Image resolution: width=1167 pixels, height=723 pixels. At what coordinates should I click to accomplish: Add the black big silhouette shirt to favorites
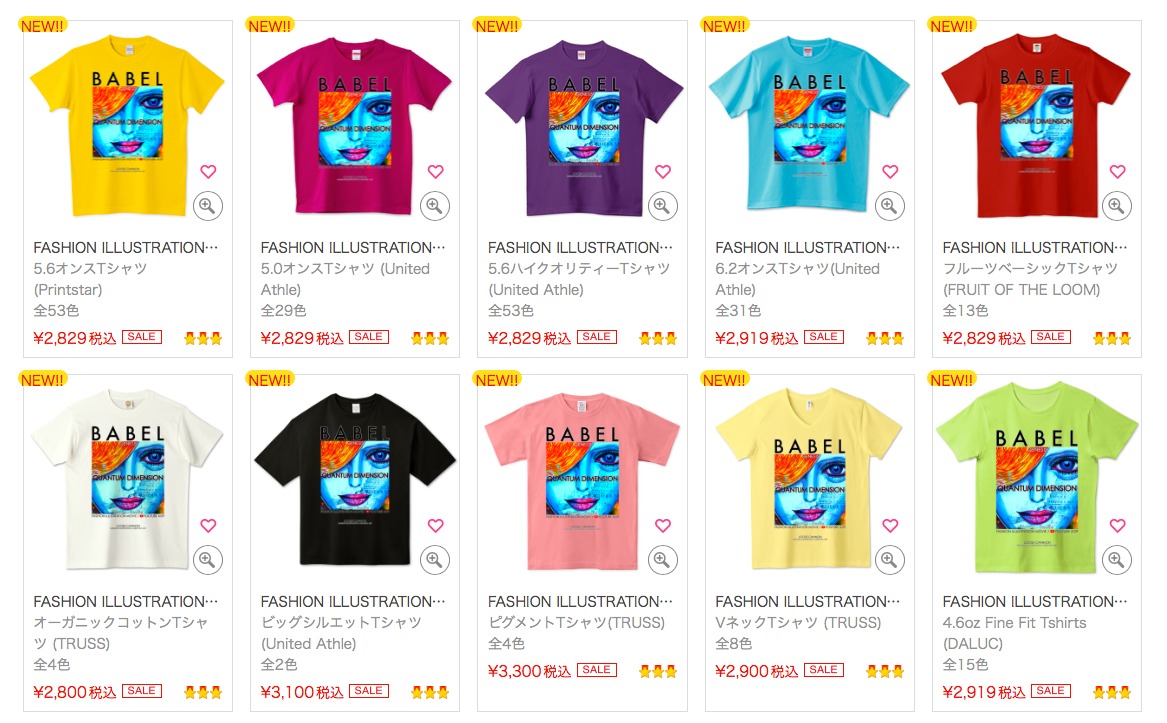point(435,525)
